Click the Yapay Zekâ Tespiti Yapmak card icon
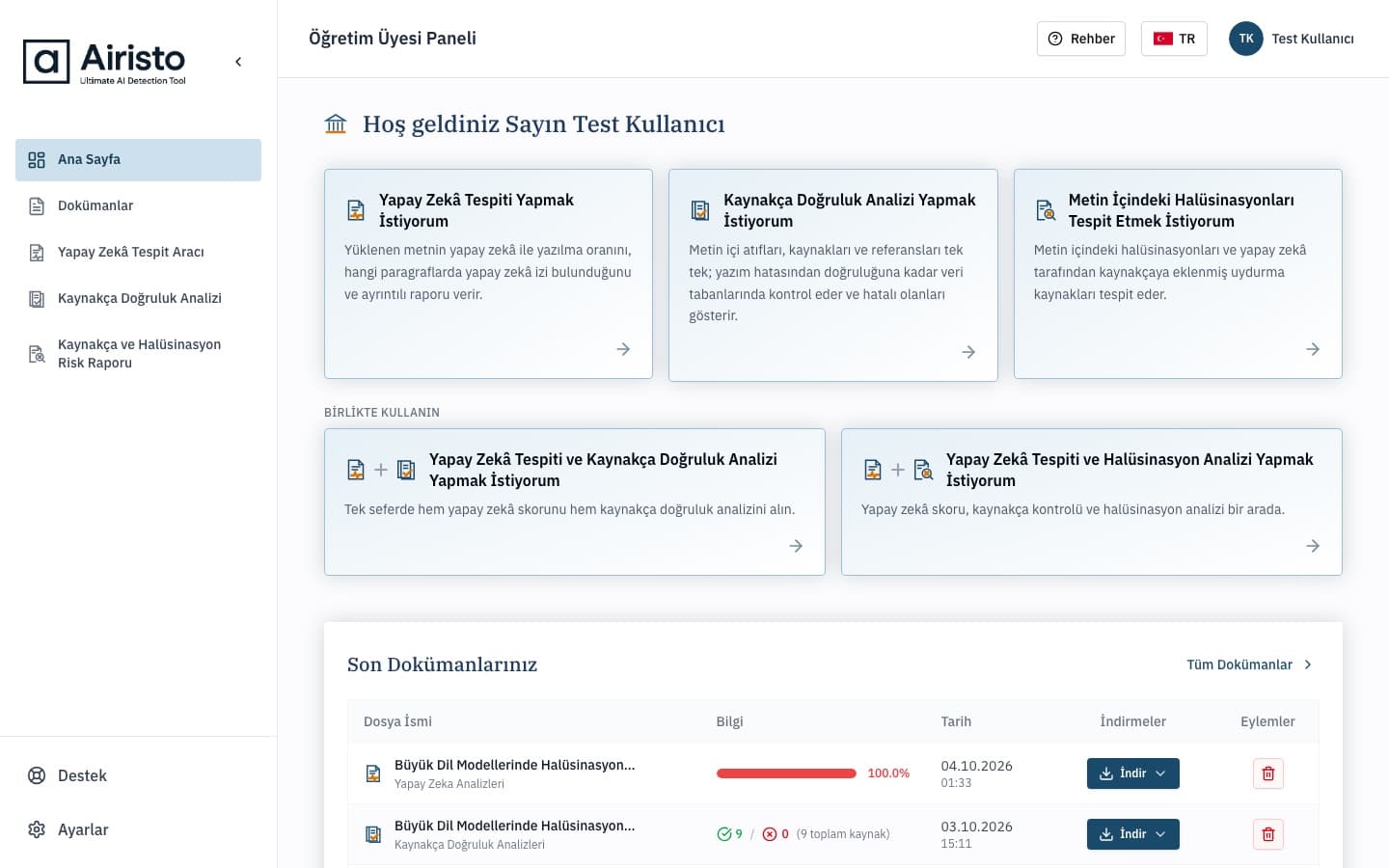The height and width of the screenshot is (868, 1389). pos(356,210)
